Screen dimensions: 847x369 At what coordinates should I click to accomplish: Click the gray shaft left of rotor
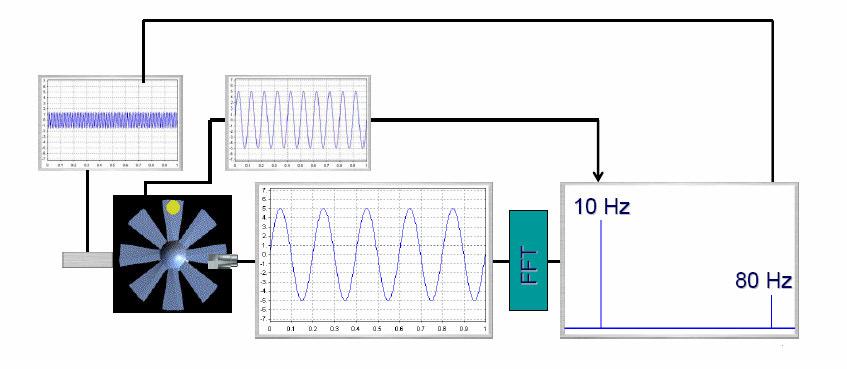coord(88,260)
